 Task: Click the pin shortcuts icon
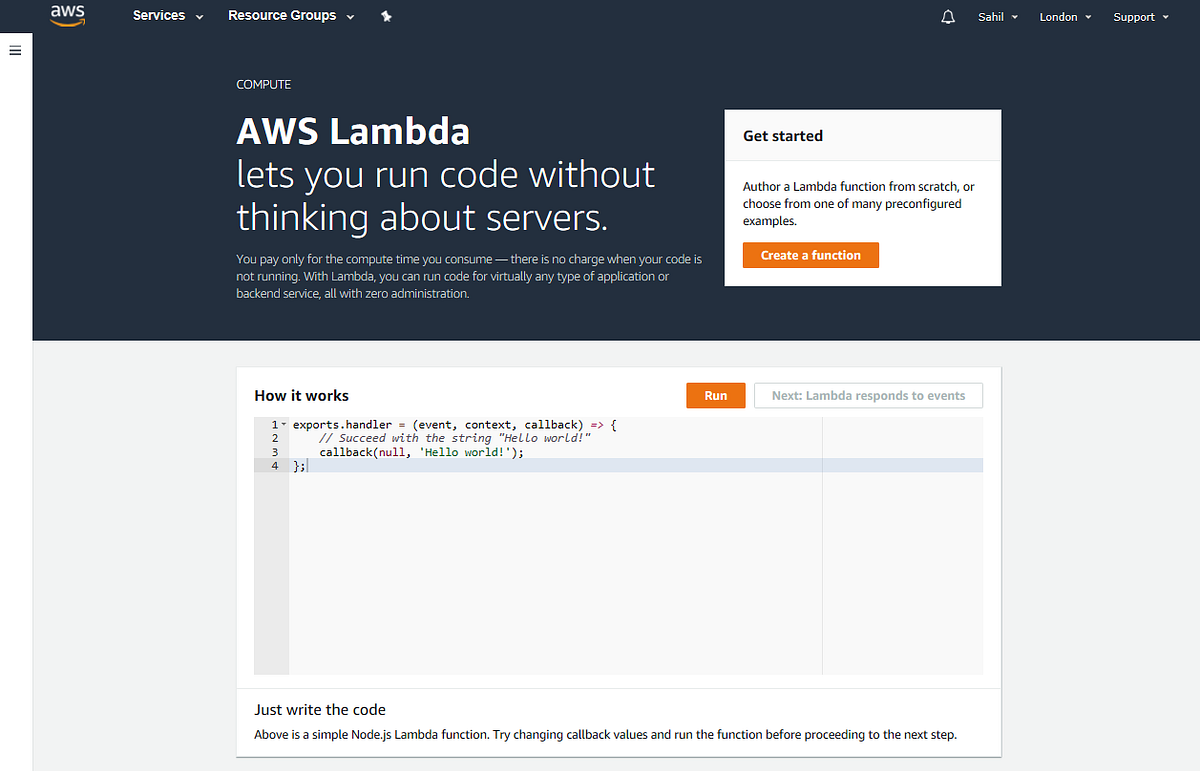pyautogui.click(x=386, y=17)
